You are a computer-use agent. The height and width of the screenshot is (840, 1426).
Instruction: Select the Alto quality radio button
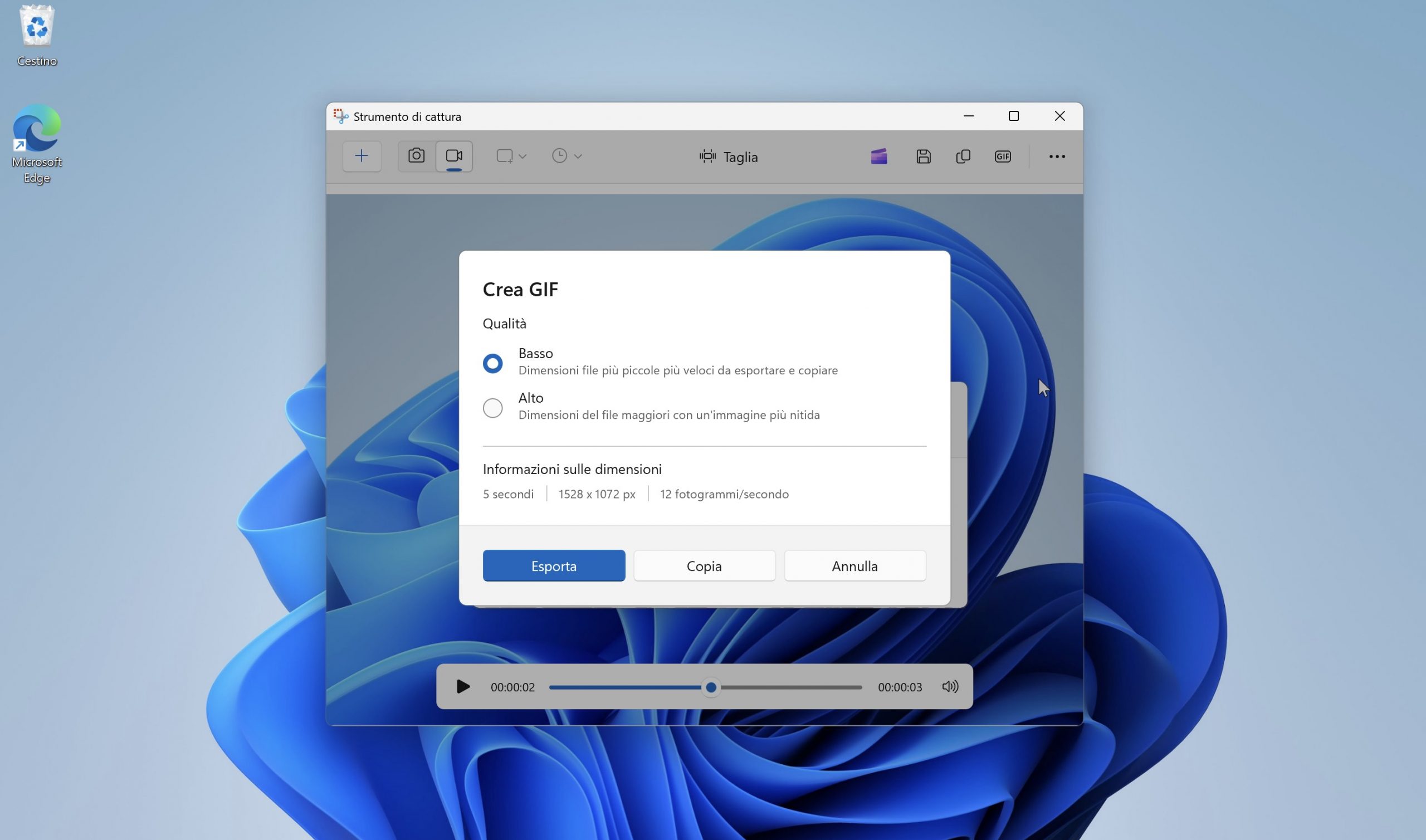tap(493, 408)
